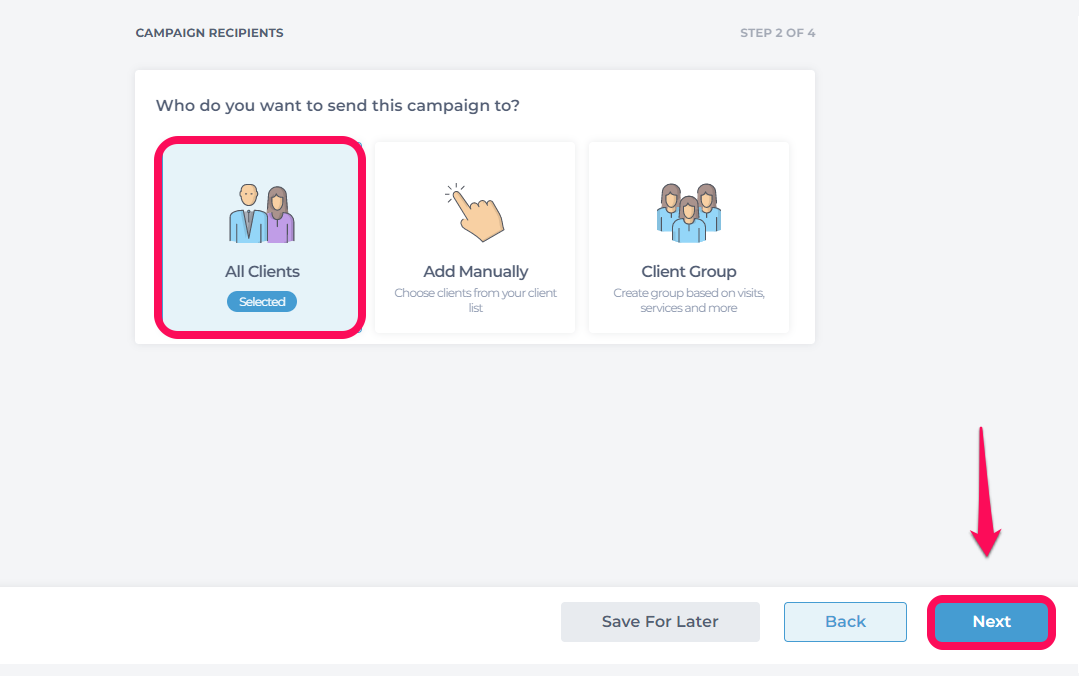Click 'Choose clients from your client list' description

[x=476, y=300]
